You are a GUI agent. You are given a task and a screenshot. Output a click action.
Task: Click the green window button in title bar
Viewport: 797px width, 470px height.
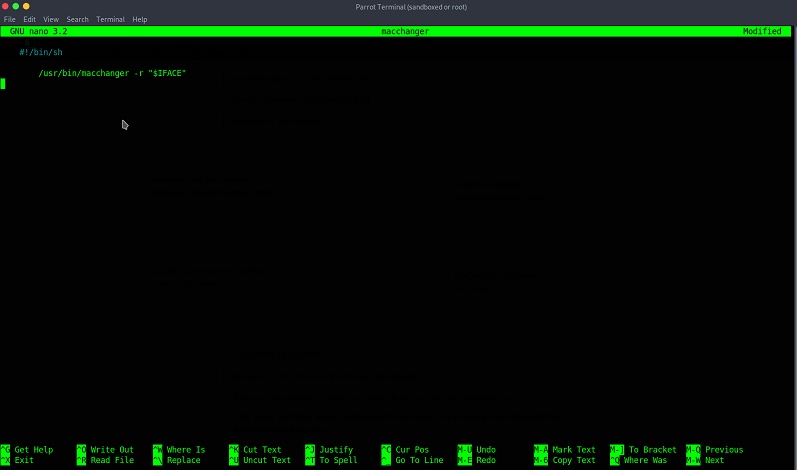(x=27, y=6)
